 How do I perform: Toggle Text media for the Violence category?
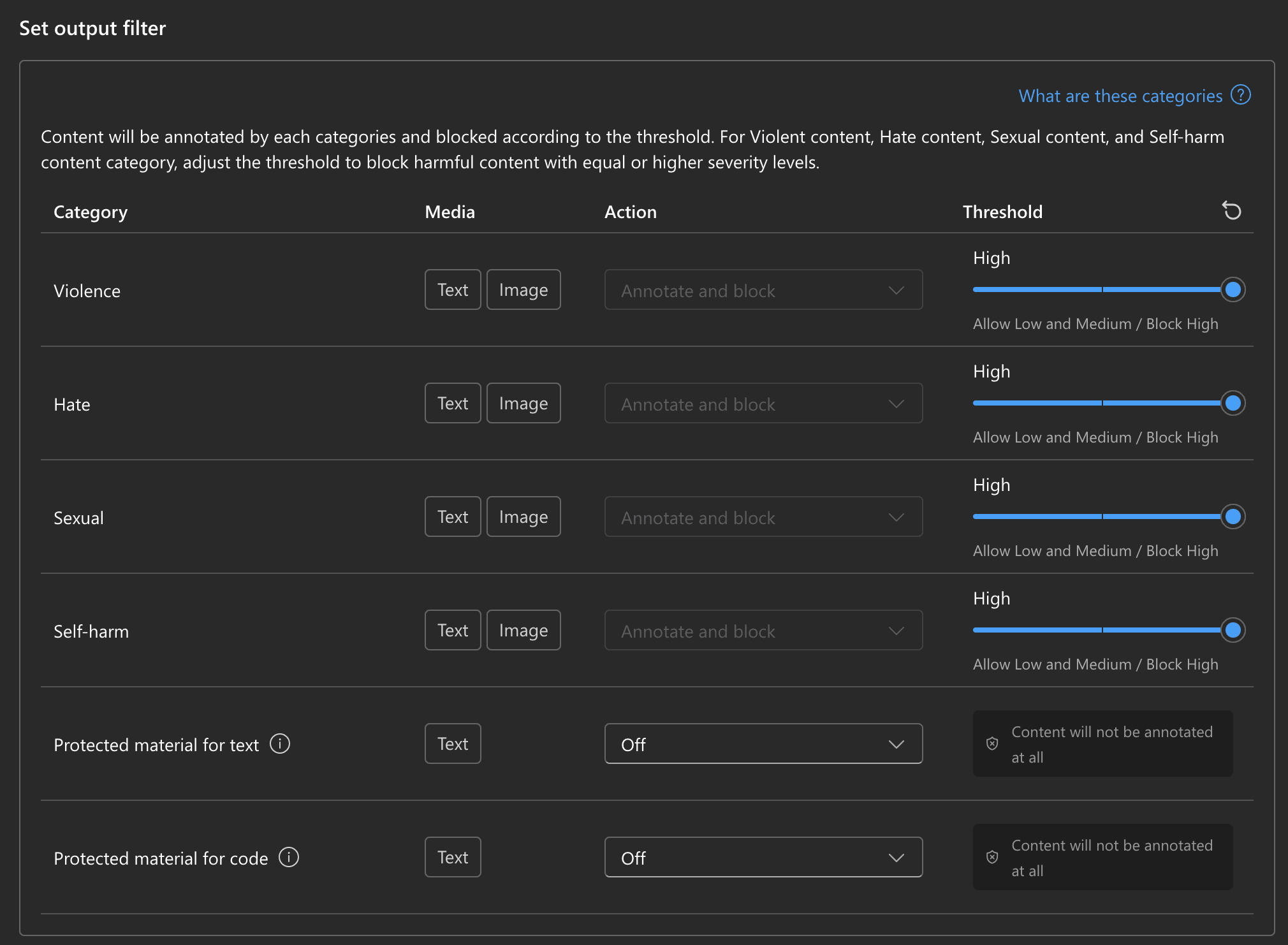pyautogui.click(x=452, y=289)
